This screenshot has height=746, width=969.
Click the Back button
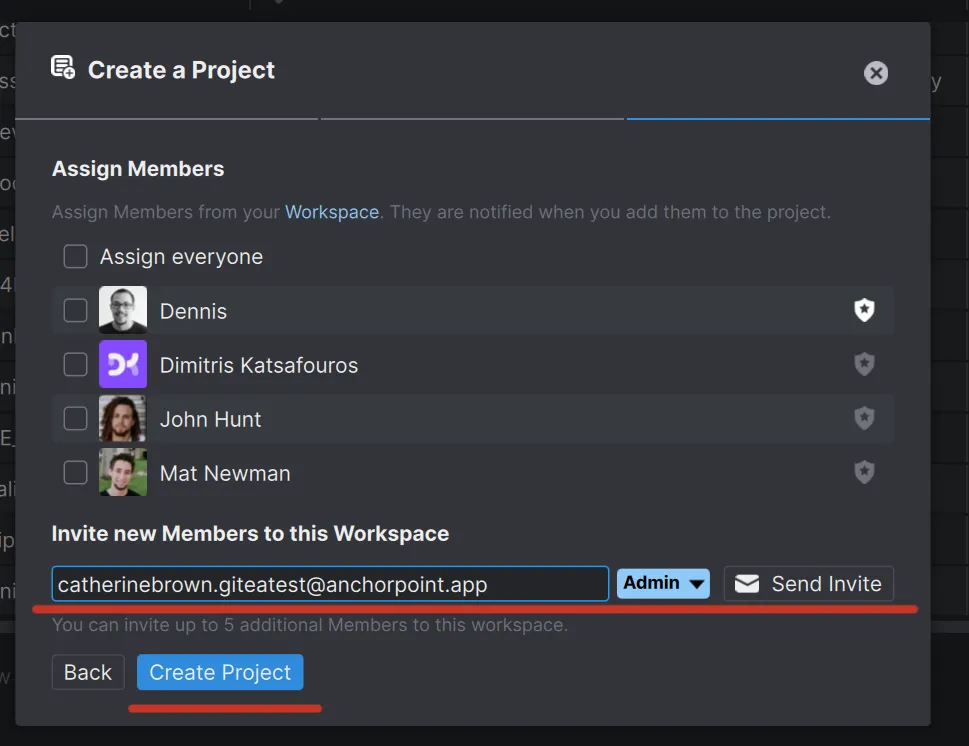pyautogui.click(x=87, y=672)
